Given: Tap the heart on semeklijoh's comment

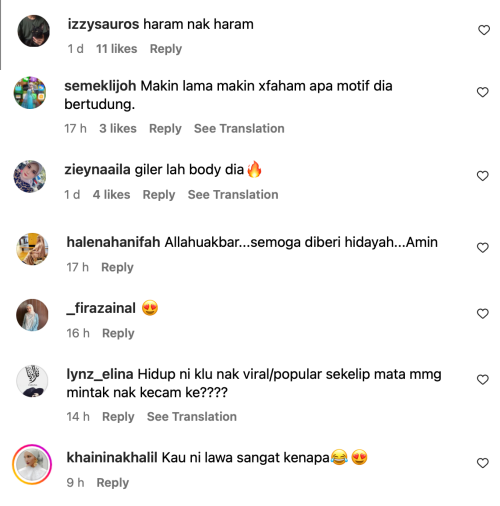Looking at the screenshot, I should tap(482, 92).
